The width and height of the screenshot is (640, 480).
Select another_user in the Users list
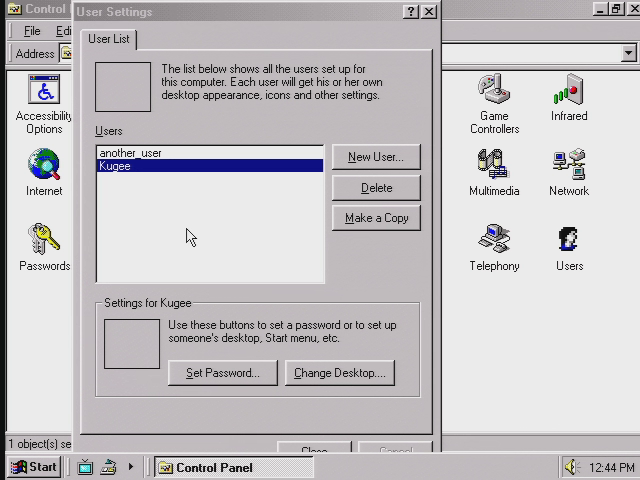click(x=210, y=153)
